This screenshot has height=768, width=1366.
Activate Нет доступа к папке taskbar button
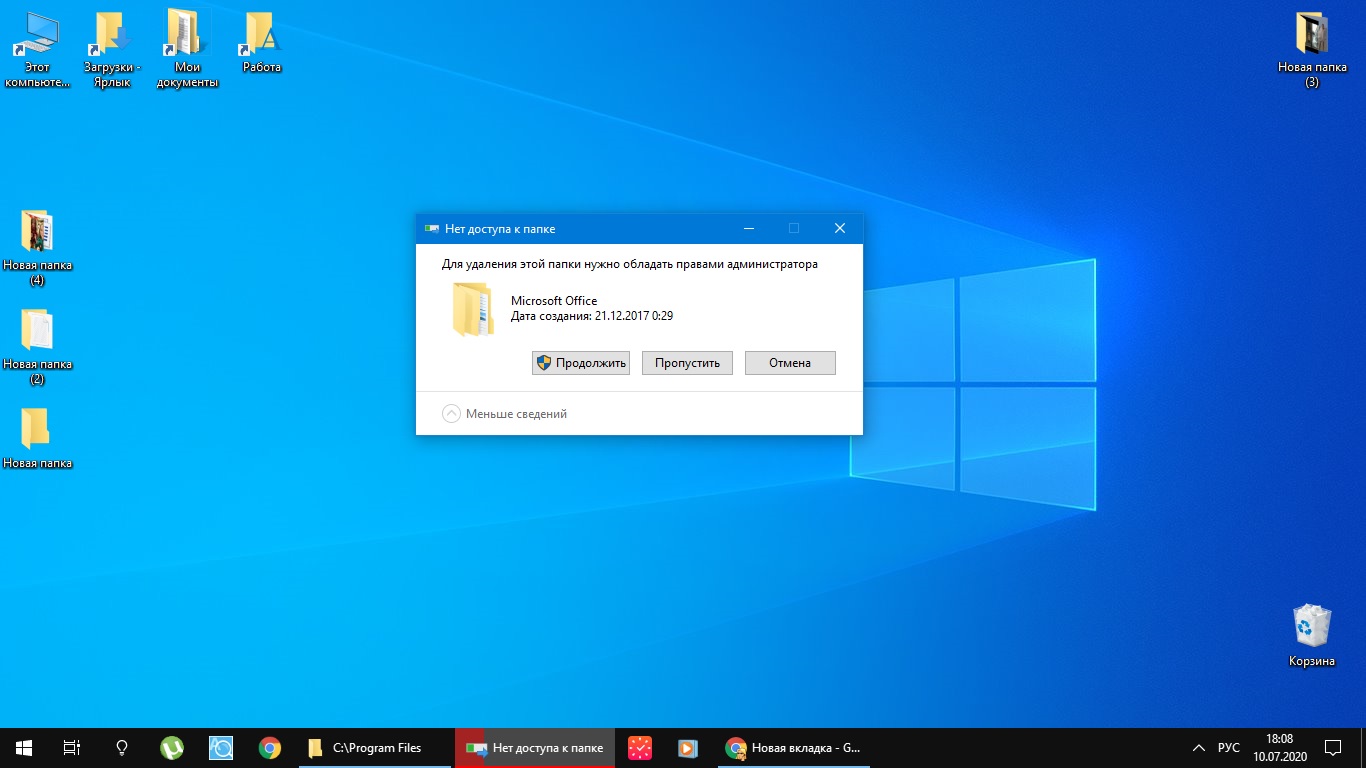pos(535,747)
